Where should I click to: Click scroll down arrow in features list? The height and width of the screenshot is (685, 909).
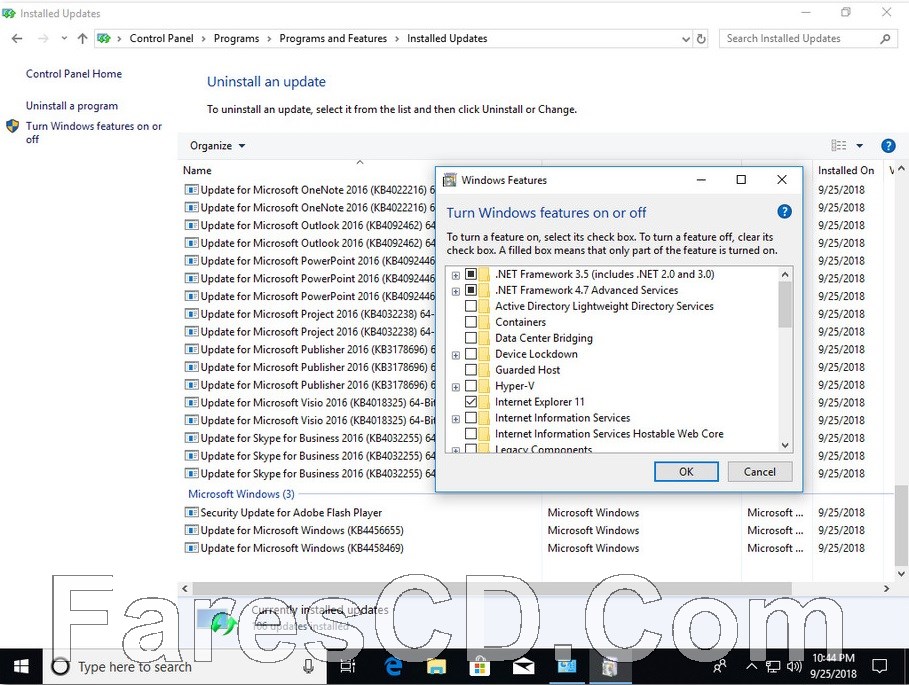(785, 445)
